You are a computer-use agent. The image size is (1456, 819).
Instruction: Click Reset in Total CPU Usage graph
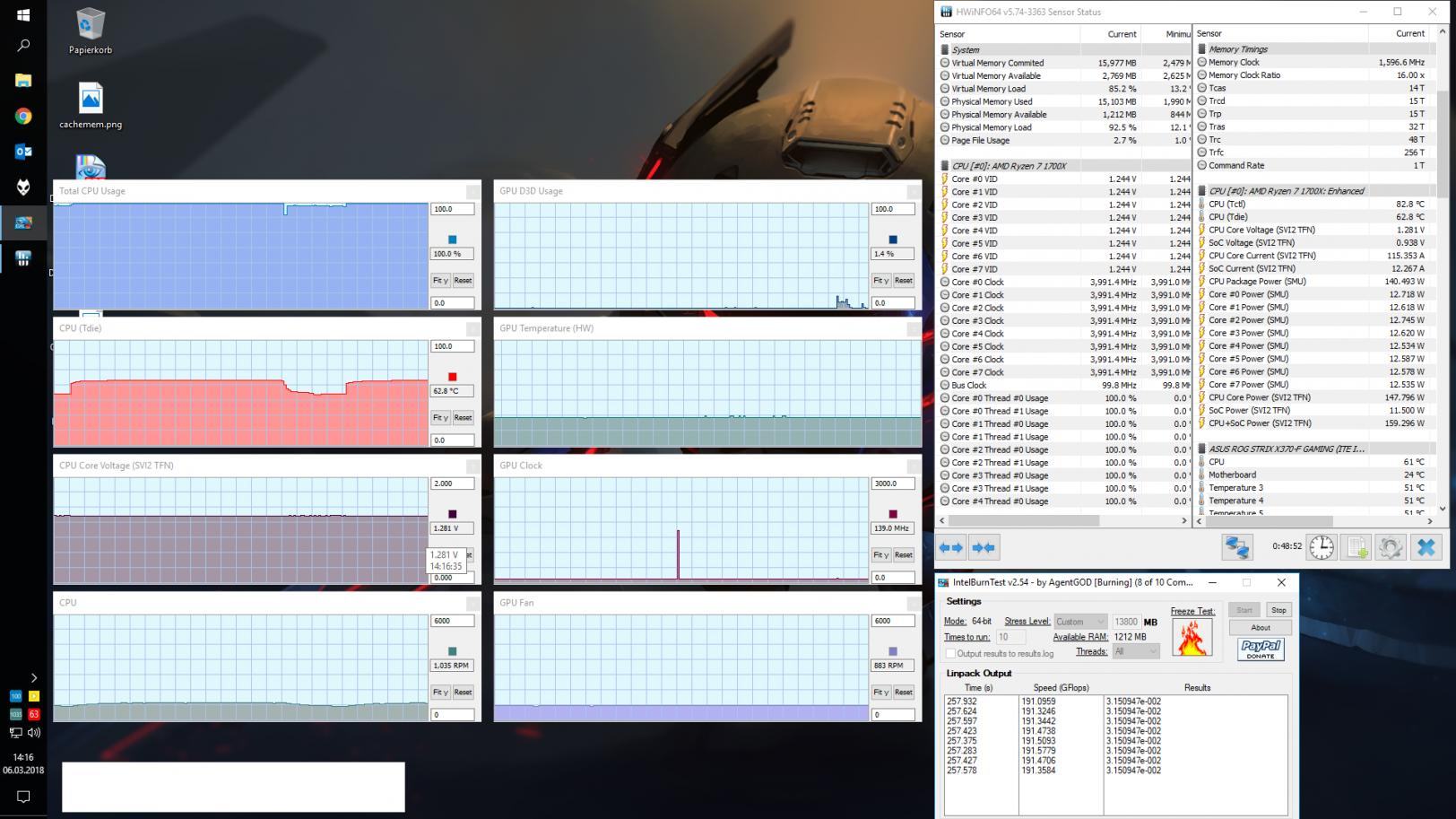coord(463,281)
